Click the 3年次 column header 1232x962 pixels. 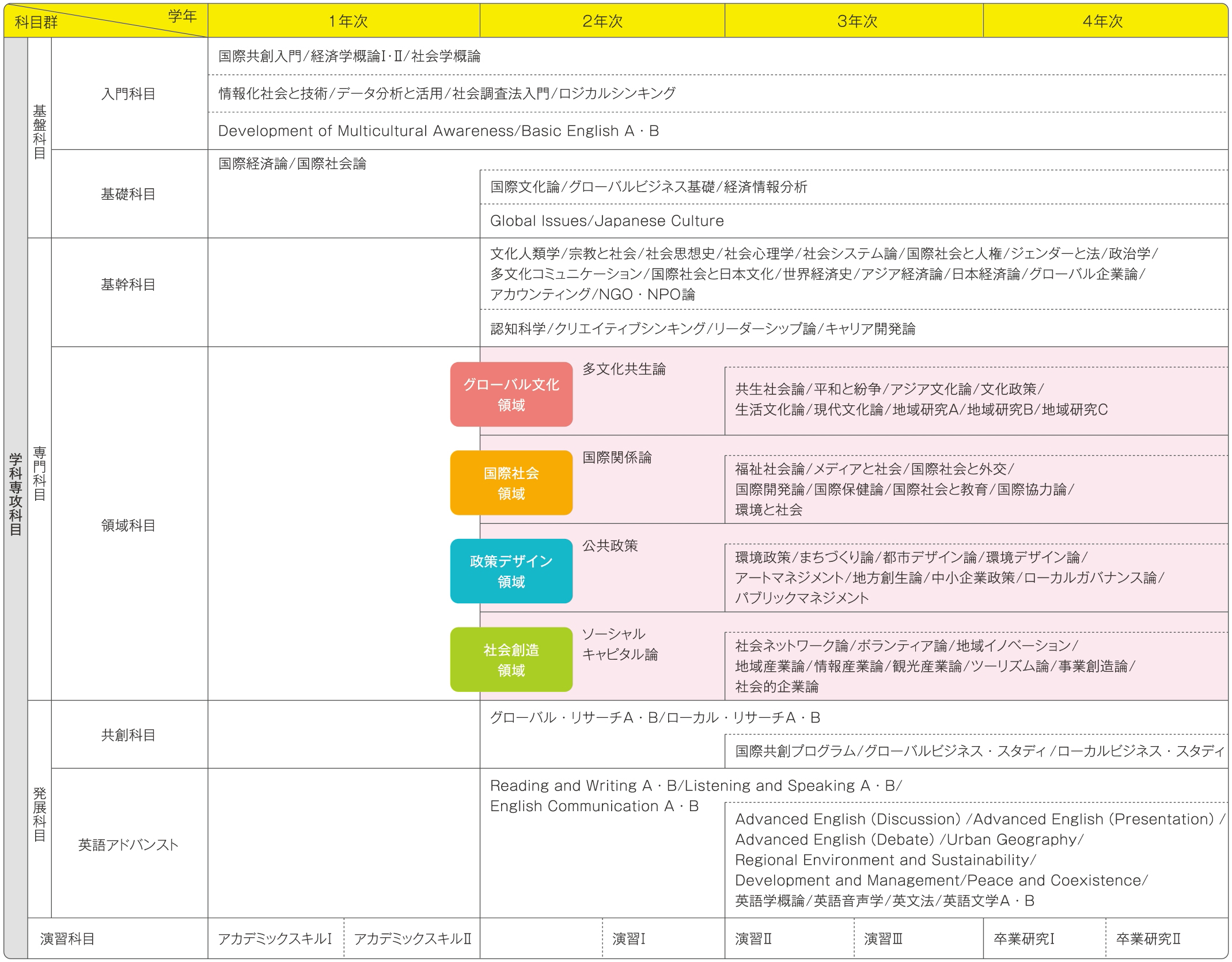click(x=854, y=21)
